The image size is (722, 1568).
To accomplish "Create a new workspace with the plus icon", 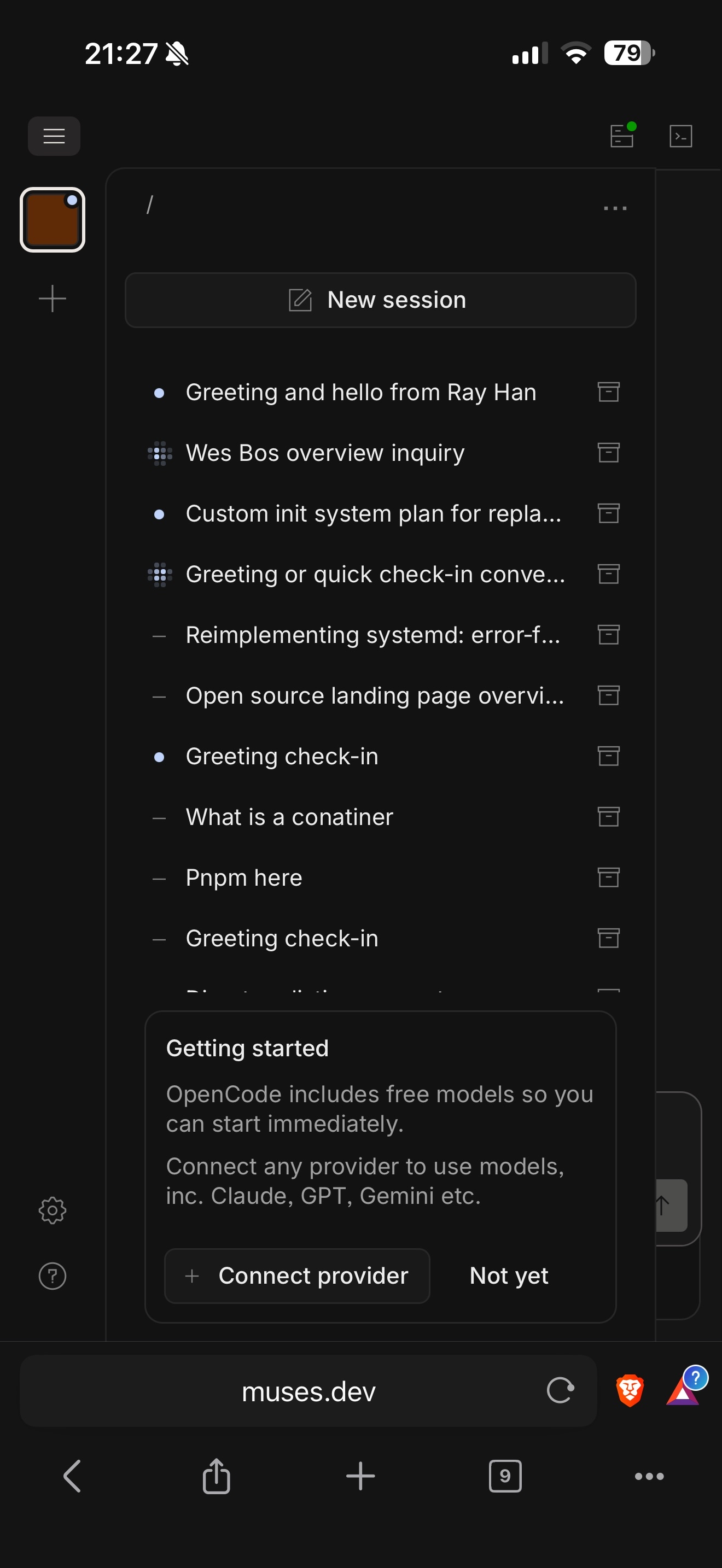I will pyautogui.click(x=53, y=297).
